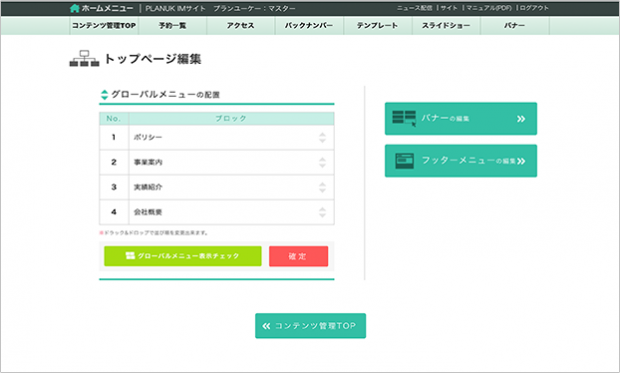The height and width of the screenshot is (373, 620).
Task: Select the 会社概要 block row
Action: (x=217, y=212)
